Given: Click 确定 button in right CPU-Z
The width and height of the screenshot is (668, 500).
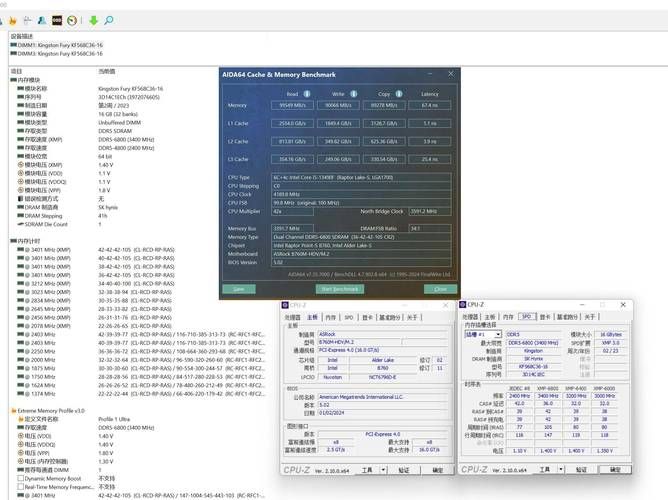Looking at the screenshot, I should pyautogui.click(x=615, y=469).
